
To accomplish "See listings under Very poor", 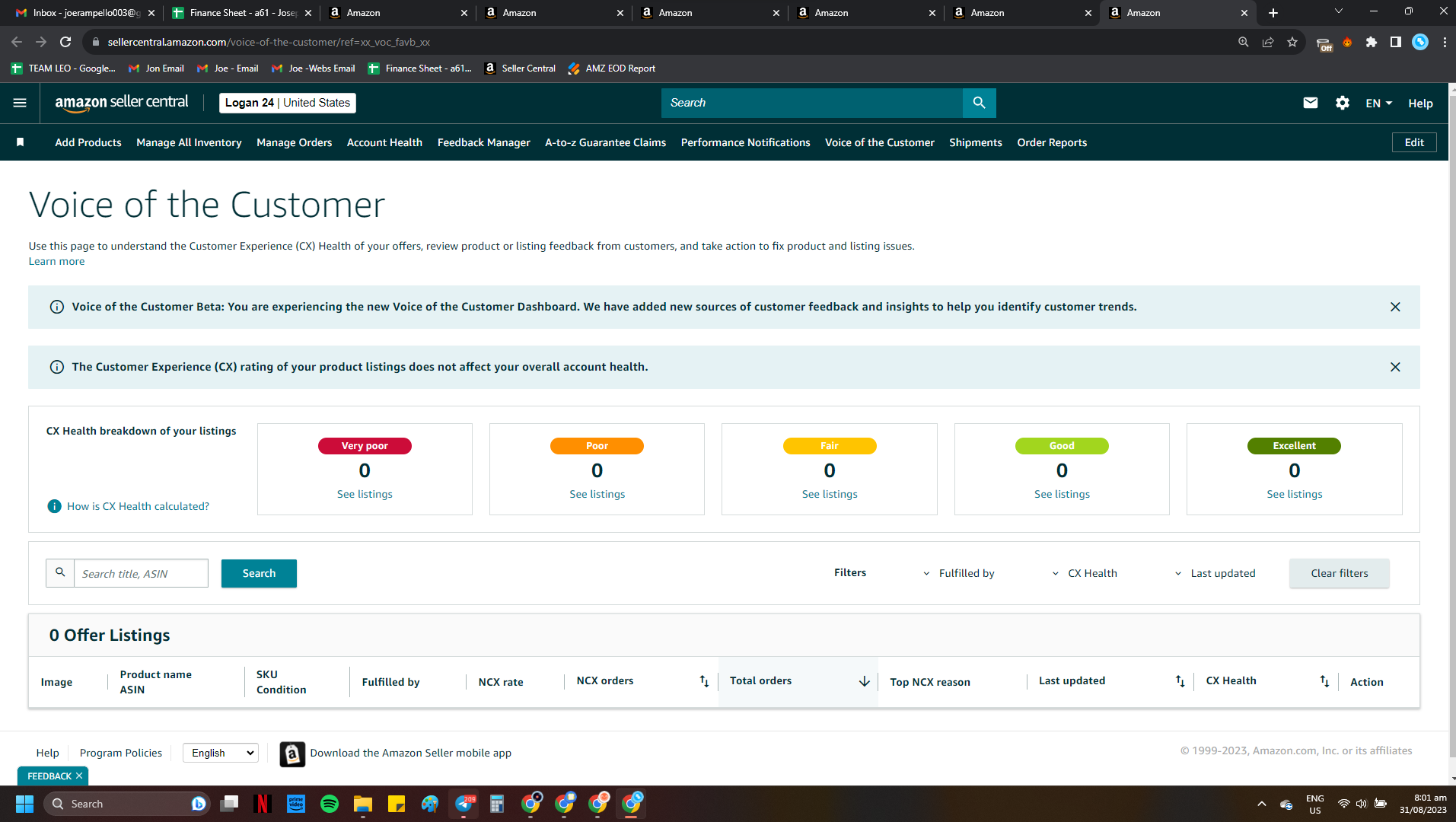I will [x=365, y=494].
